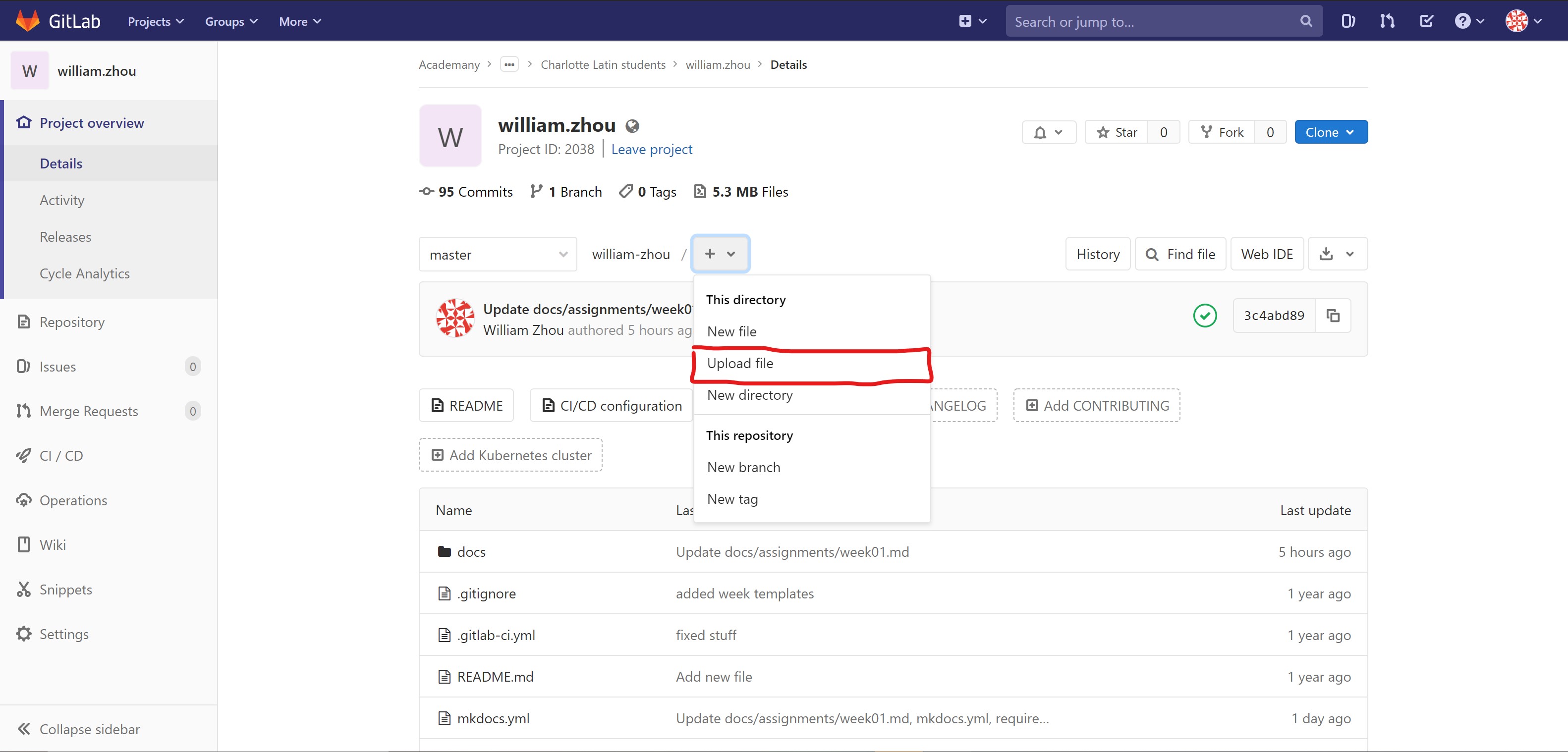The height and width of the screenshot is (752, 1568).
Task: Open the Projects menu
Action: coord(156,21)
